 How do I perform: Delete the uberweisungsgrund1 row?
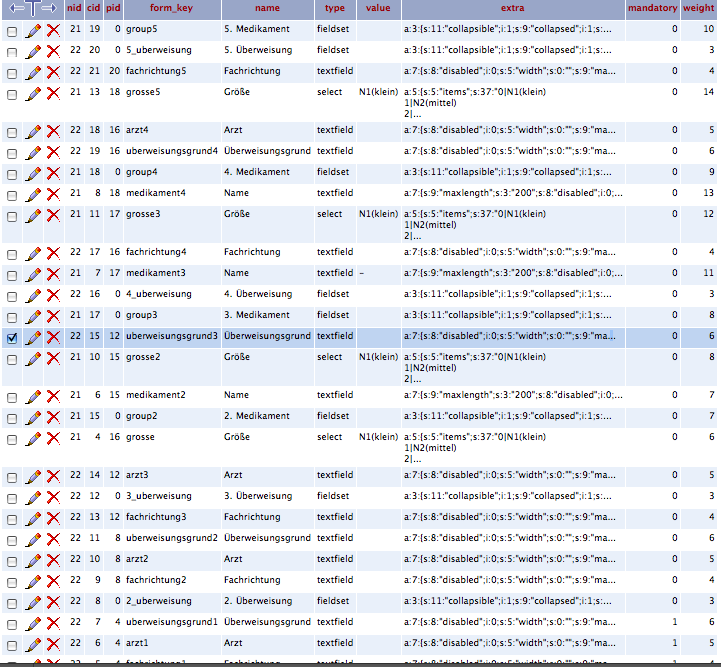[53, 623]
